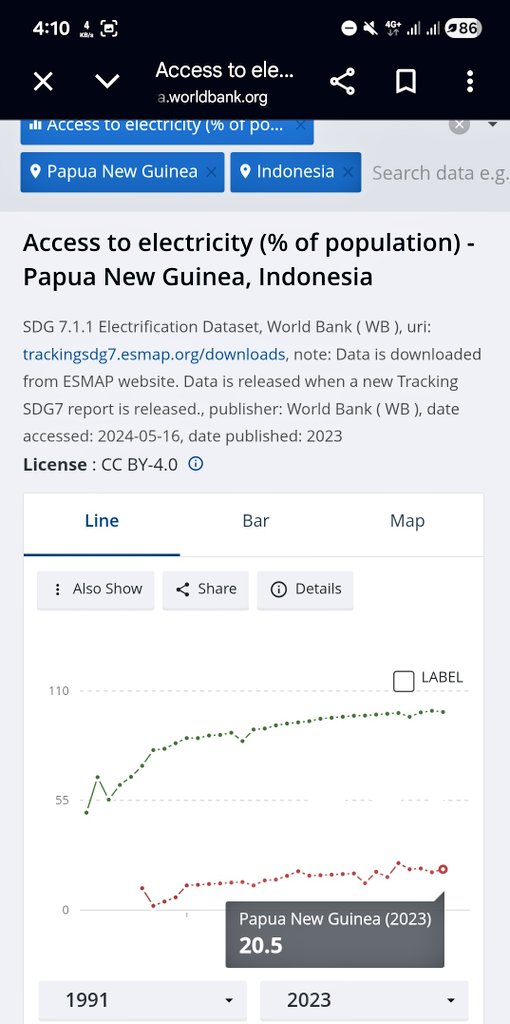Expand the selection dropdown arrow beside clear
510x1024 pixels.
(x=493, y=124)
